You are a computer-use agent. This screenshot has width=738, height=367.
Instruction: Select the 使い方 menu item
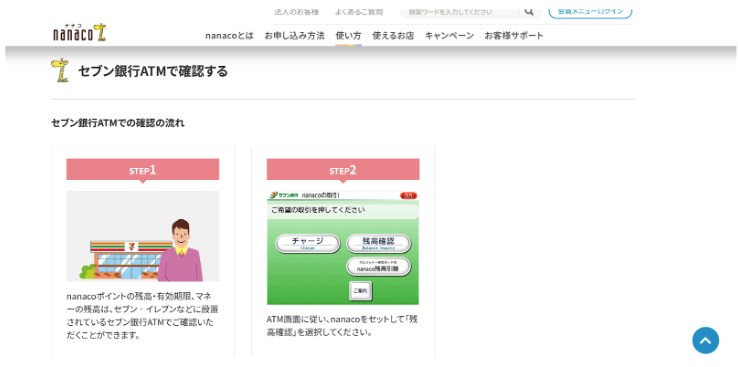pyautogui.click(x=348, y=35)
